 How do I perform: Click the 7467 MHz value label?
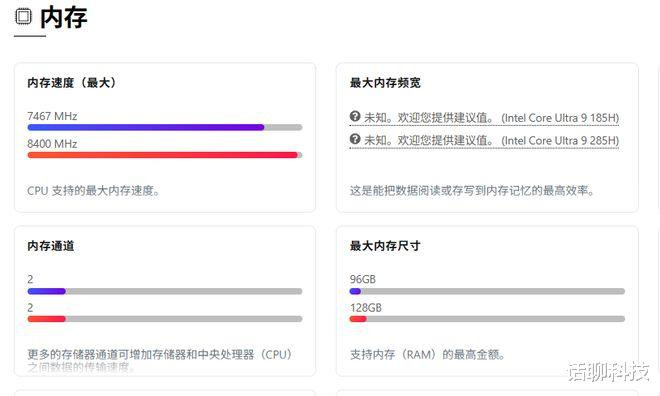(x=52, y=116)
